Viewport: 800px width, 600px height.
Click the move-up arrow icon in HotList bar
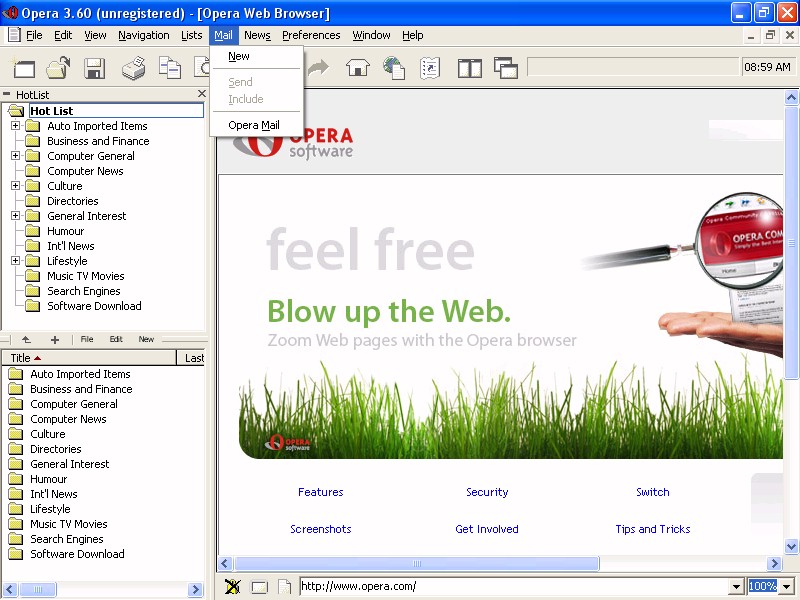(26, 339)
